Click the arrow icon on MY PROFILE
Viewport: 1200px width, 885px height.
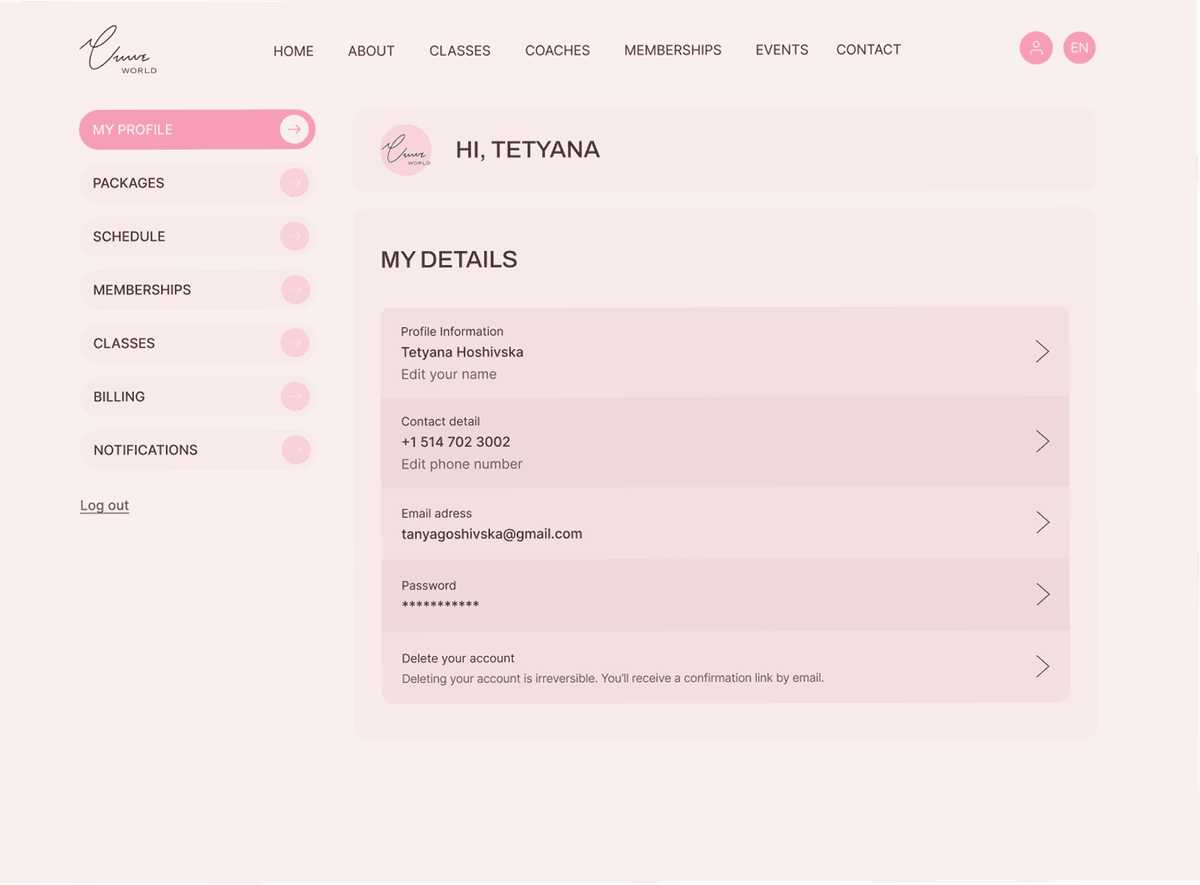pos(294,129)
